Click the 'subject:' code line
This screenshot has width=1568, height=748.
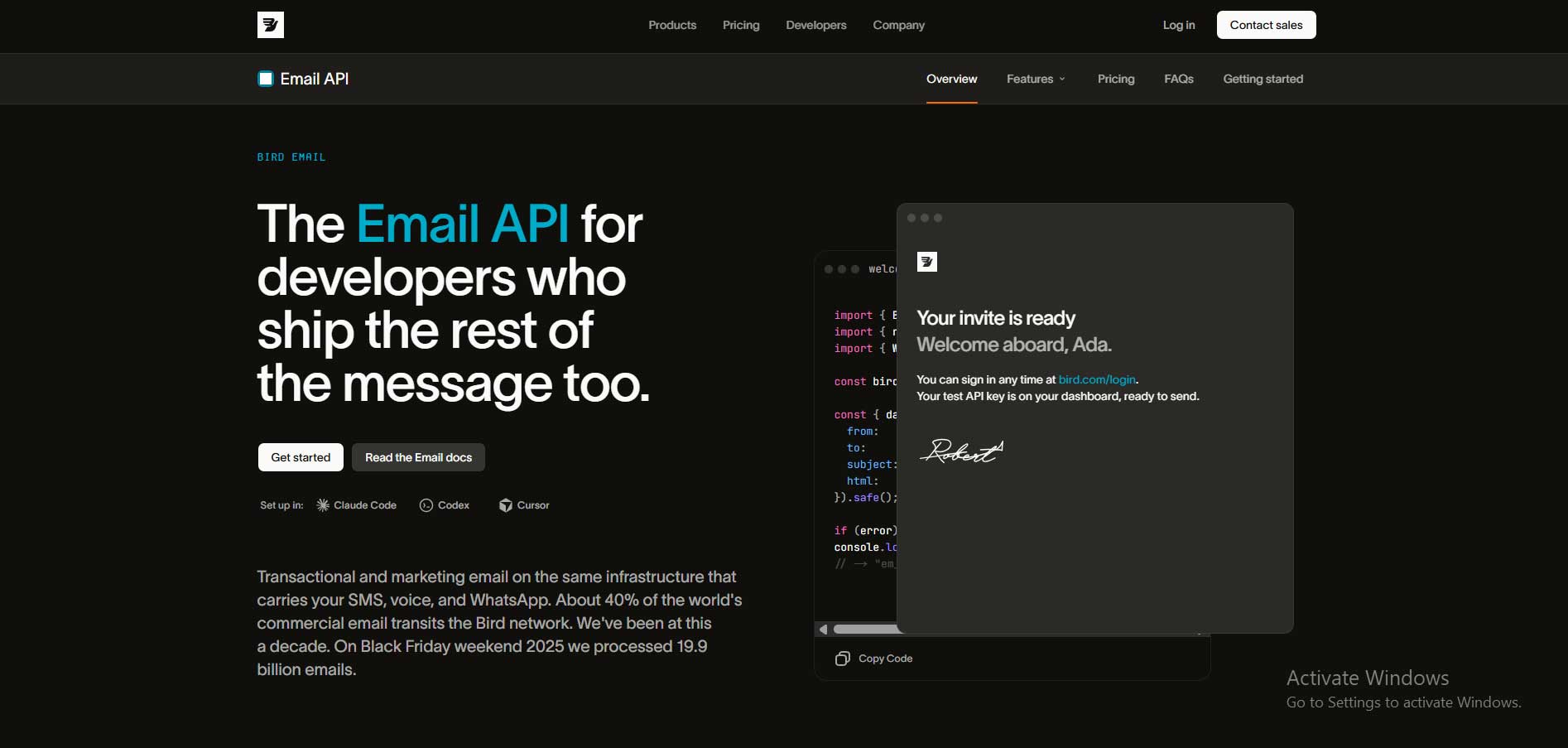coord(872,465)
